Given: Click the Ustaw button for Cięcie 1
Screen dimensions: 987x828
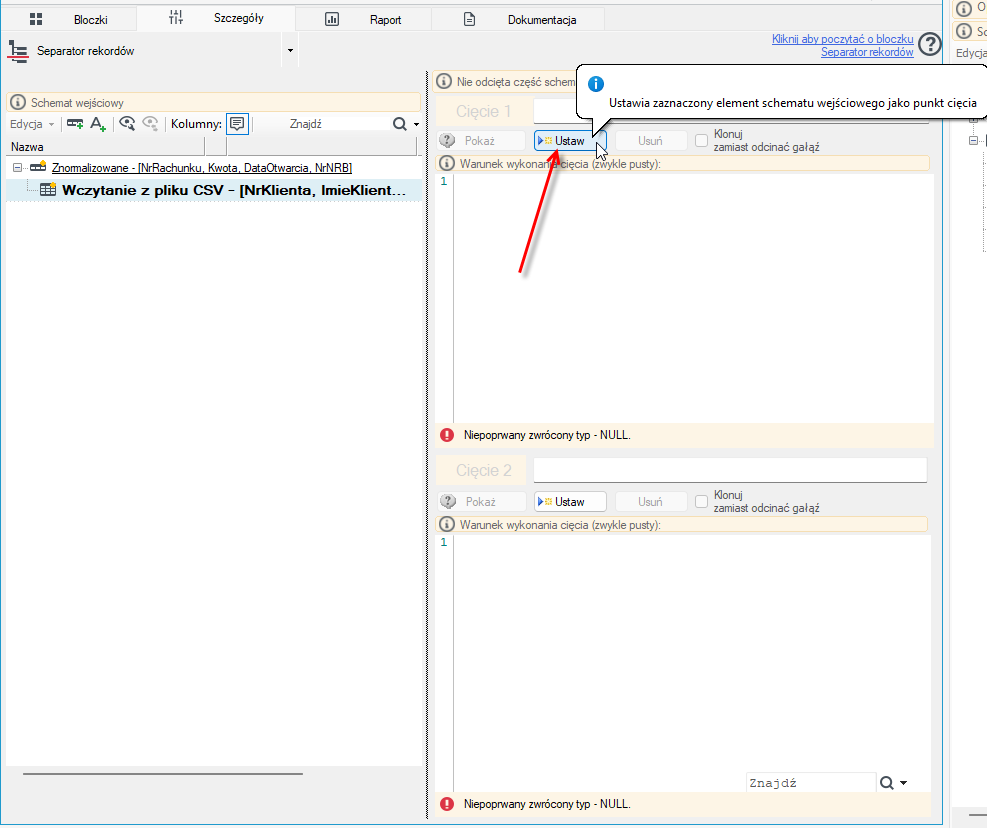Looking at the screenshot, I should click(x=570, y=141).
